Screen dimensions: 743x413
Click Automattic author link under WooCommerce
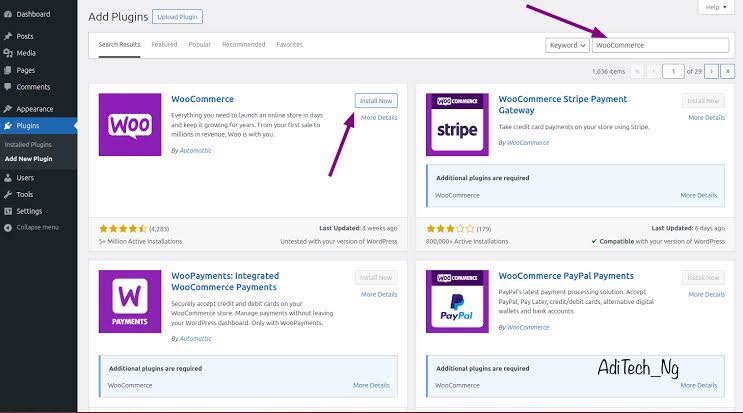click(195, 151)
